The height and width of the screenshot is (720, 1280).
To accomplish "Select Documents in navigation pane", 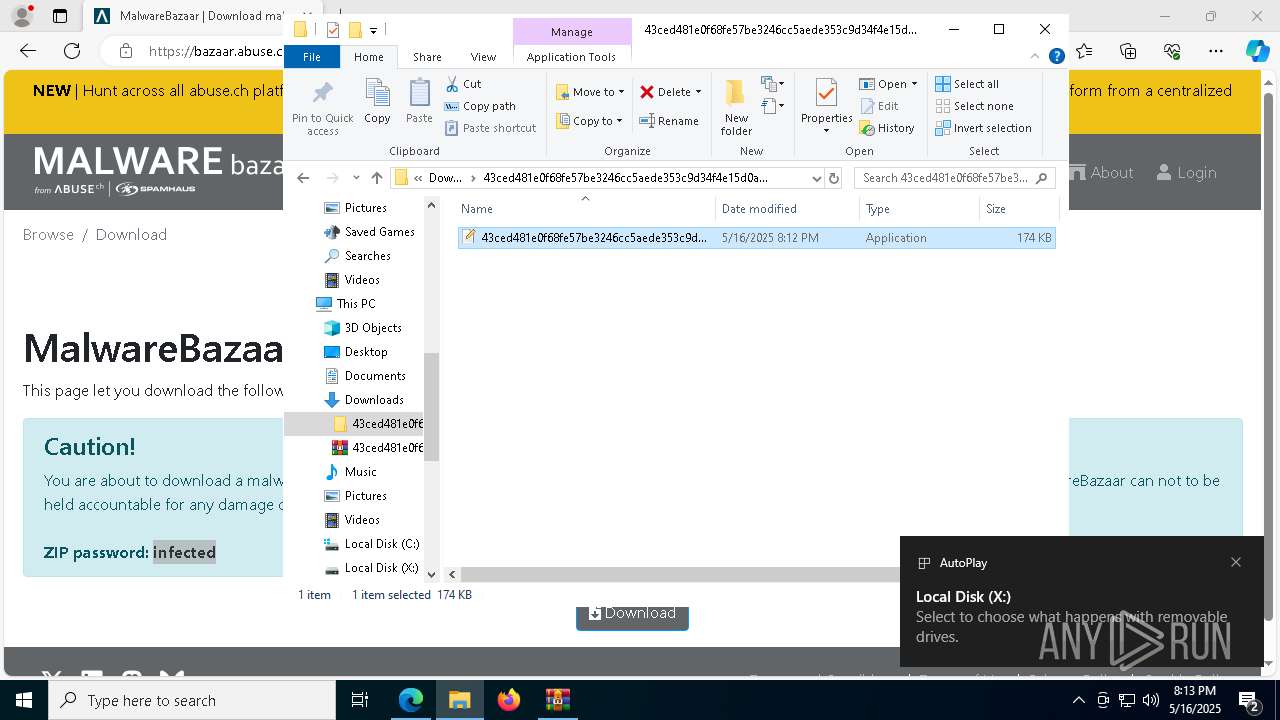I will [365, 376].
